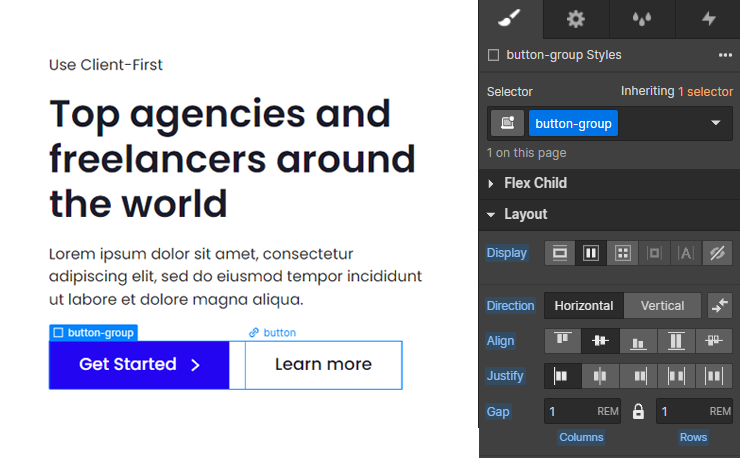The height and width of the screenshot is (458, 740).
Task: Align children to the bottom (end)
Action: 638,341
